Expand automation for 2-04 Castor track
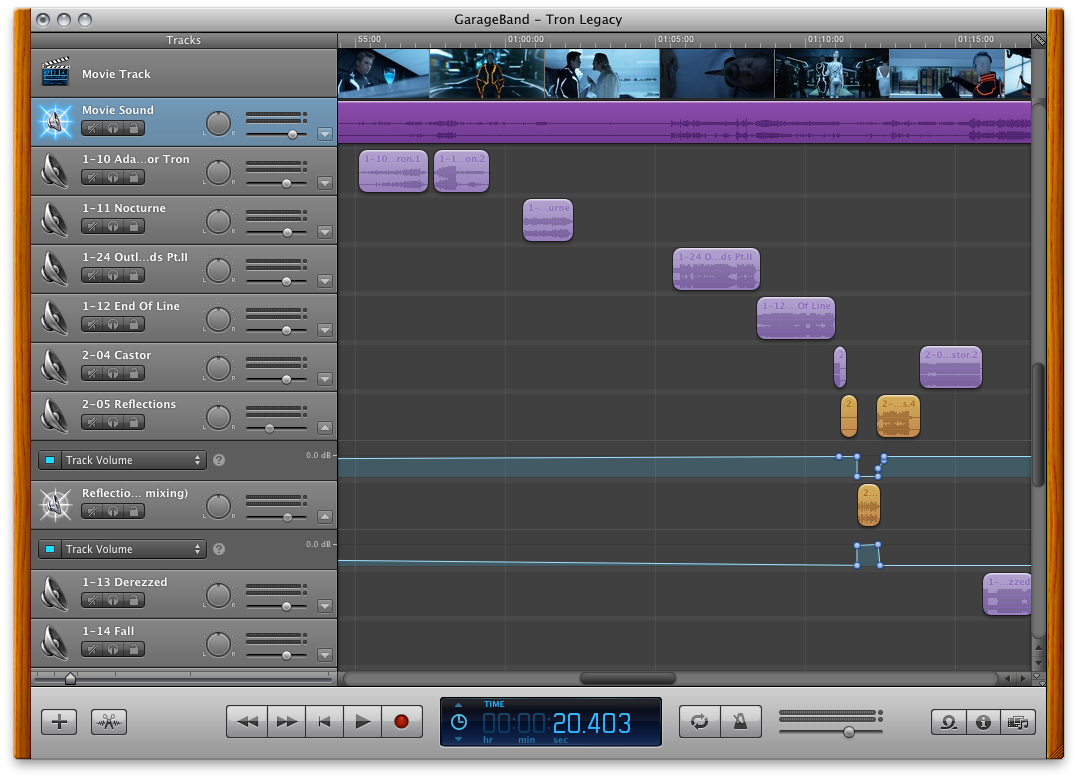 (325, 379)
